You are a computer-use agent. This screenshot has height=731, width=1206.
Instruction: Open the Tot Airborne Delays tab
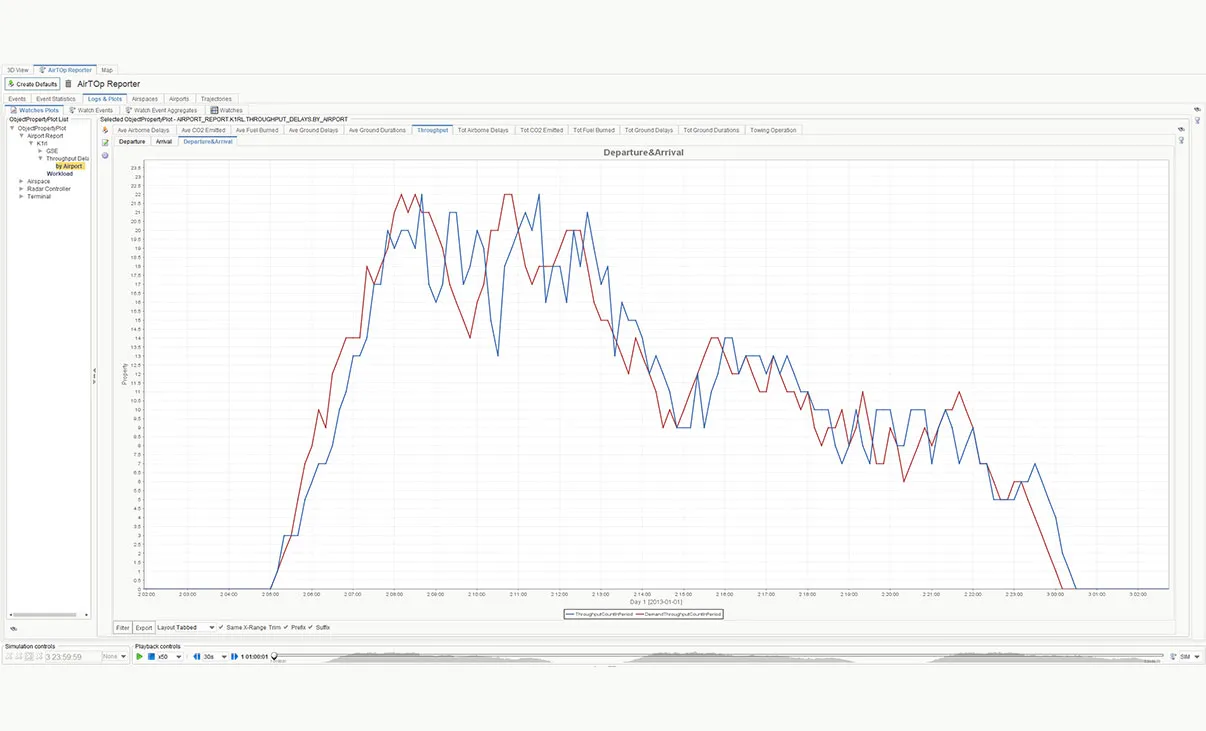[483, 130]
